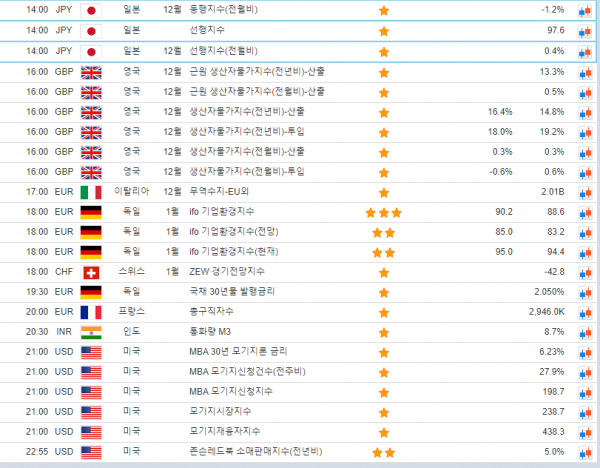
Task: Open MBA 30년 모기지론 금리 event
Action: click(238, 352)
